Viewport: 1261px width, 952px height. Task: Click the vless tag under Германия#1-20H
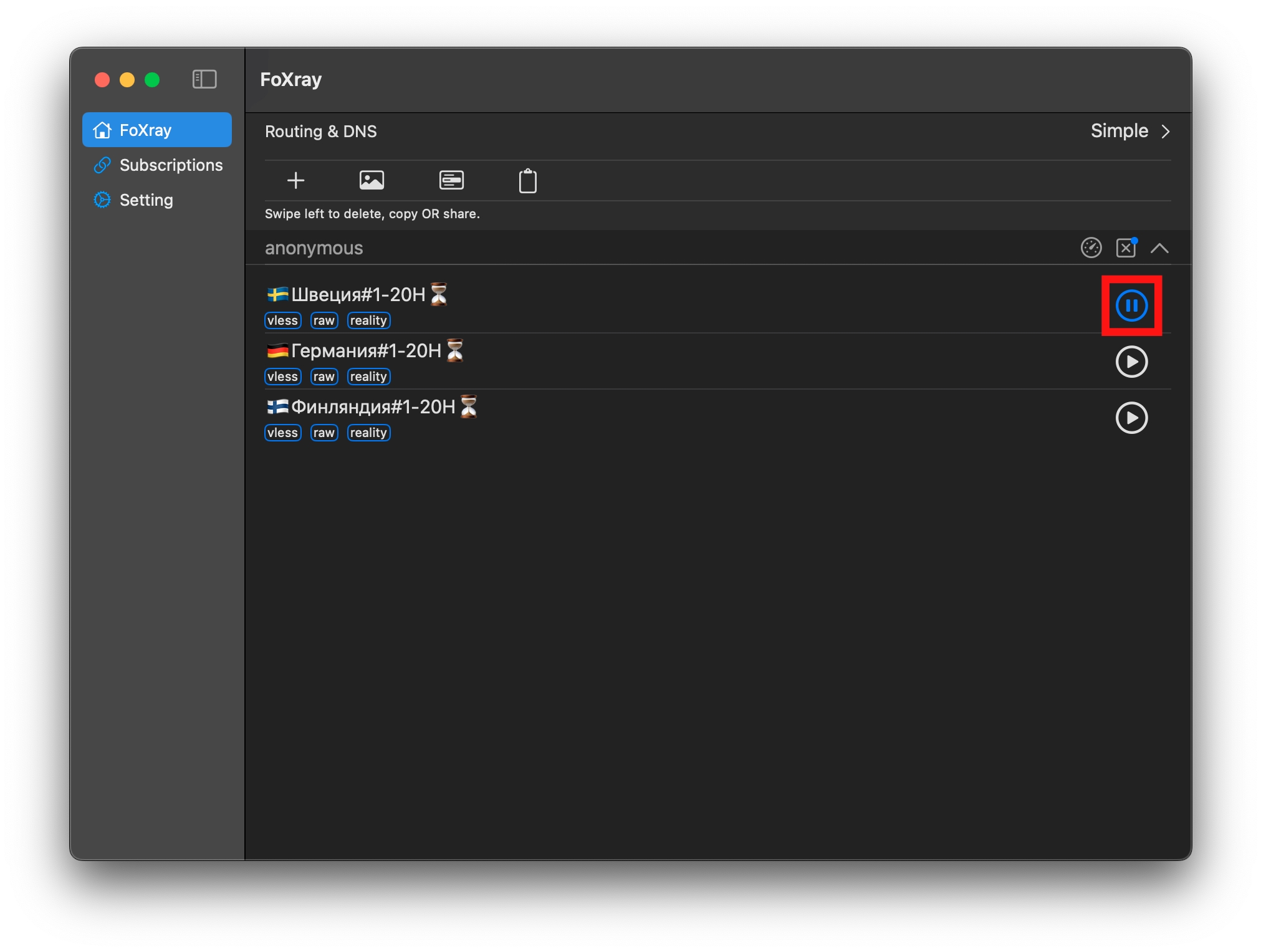[282, 377]
